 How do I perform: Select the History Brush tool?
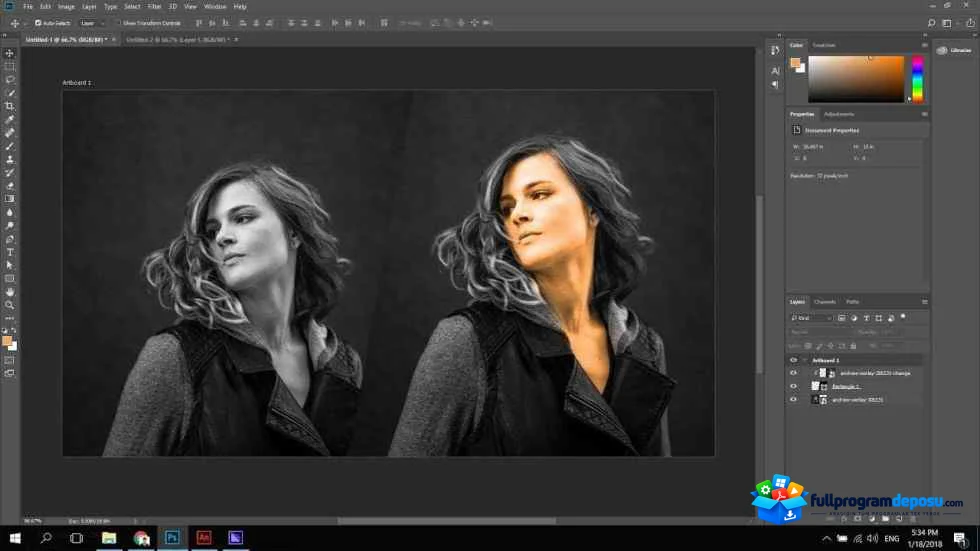[x=9, y=172]
